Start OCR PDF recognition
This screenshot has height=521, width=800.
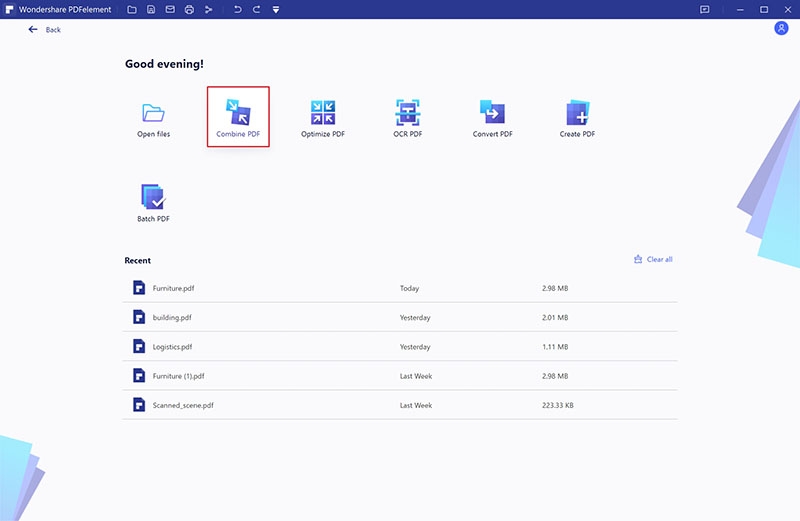408,116
